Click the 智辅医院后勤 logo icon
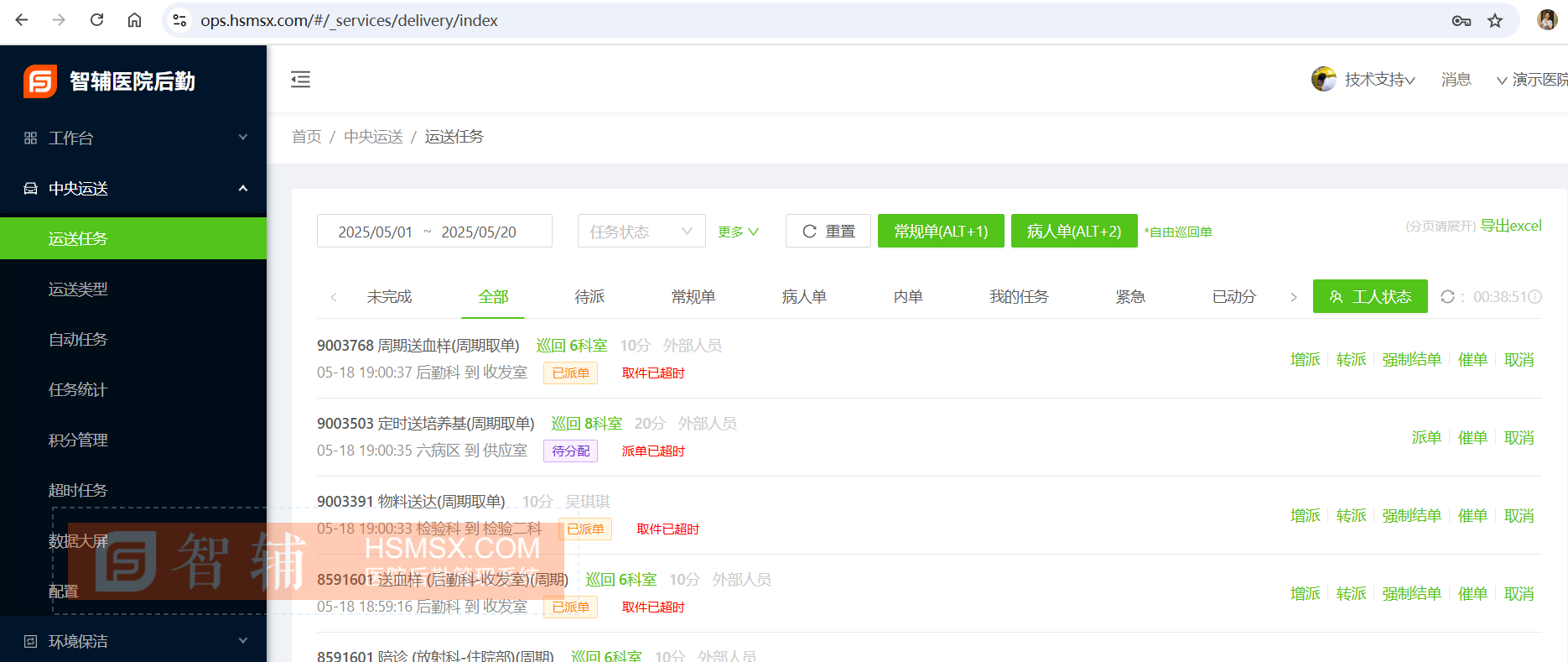Image resolution: width=1568 pixels, height=662 pixels. 40,81
